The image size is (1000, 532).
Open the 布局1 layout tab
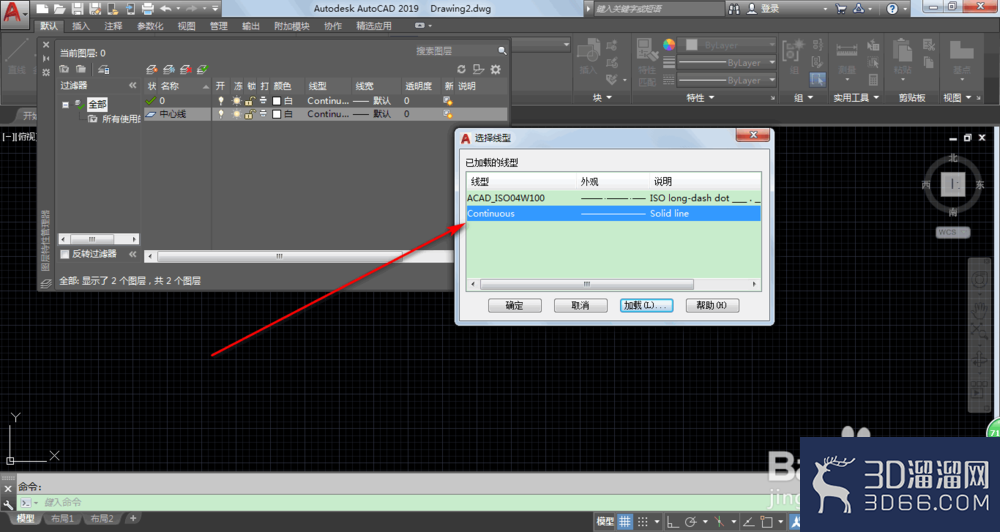pos(62,519)
